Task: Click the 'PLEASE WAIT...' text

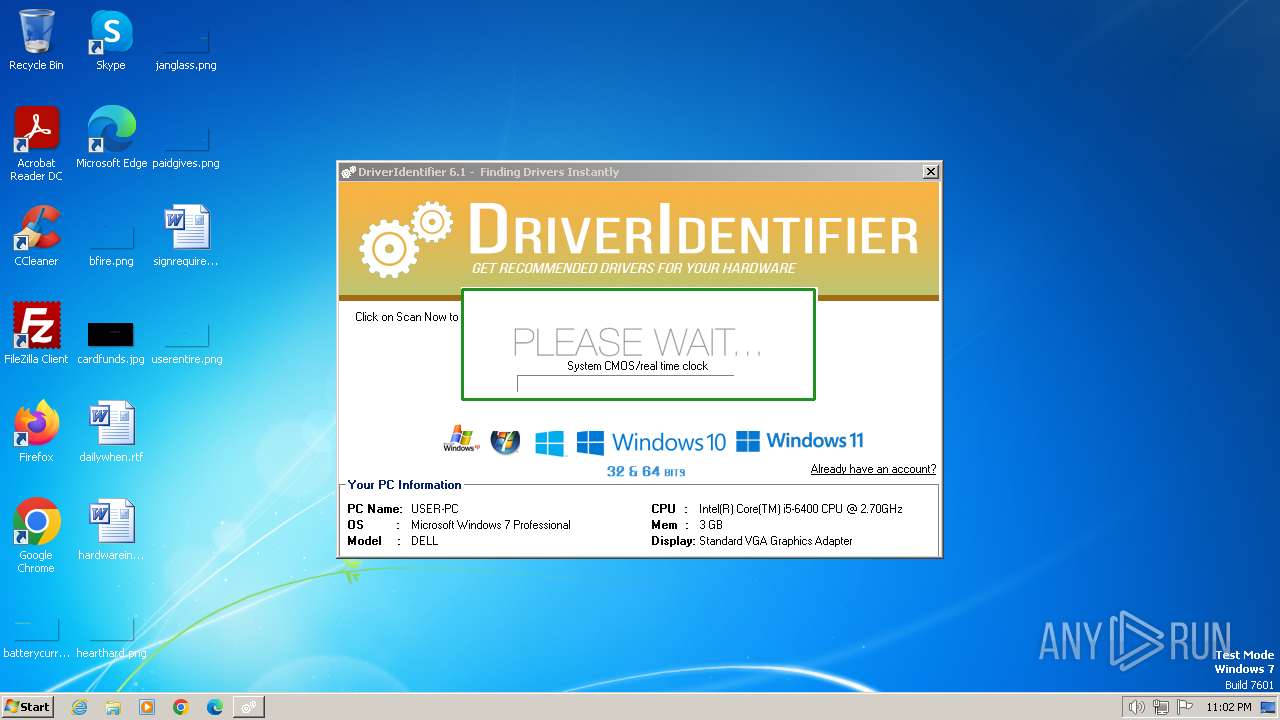Action: tap(637, 342)
